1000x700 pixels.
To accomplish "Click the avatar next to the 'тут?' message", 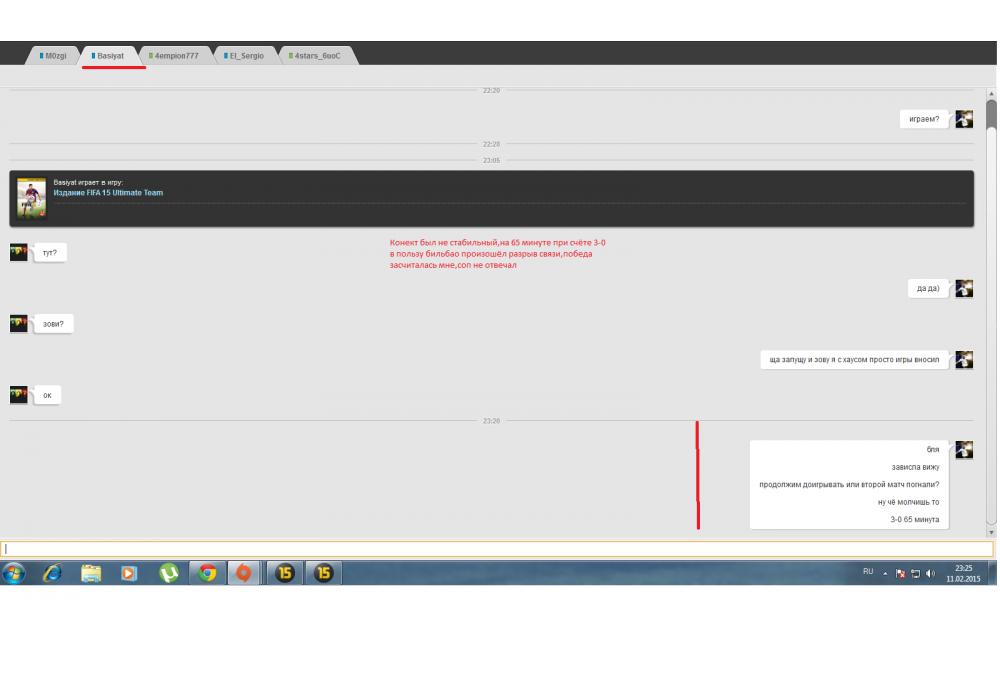I will [x=19, y=252].
